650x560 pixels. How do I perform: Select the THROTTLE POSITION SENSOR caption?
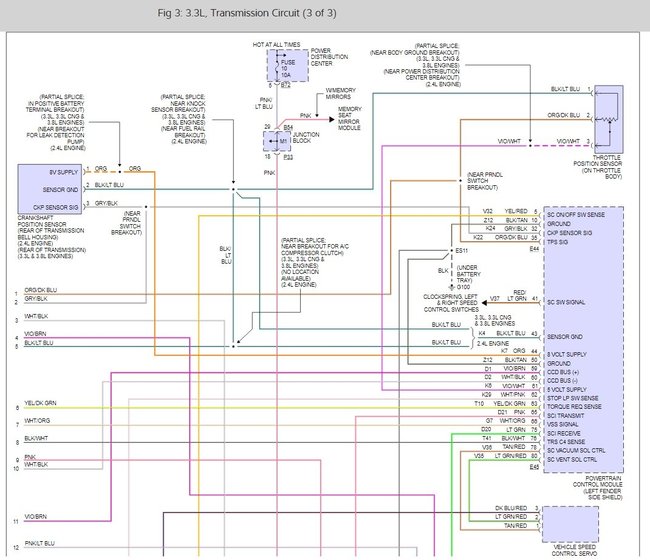click(598, 167)
